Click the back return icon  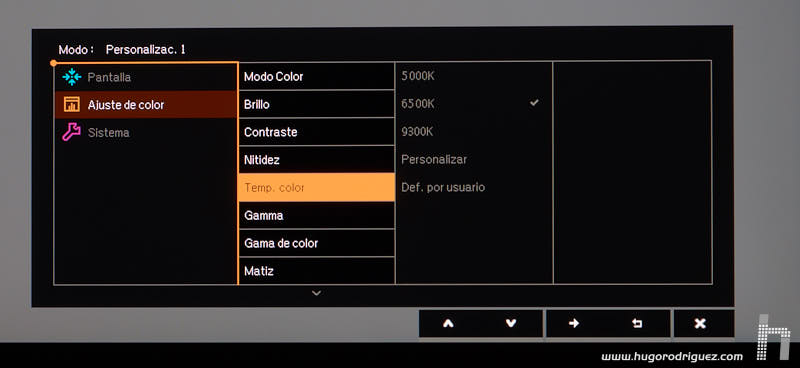click(x=637, y=324)
